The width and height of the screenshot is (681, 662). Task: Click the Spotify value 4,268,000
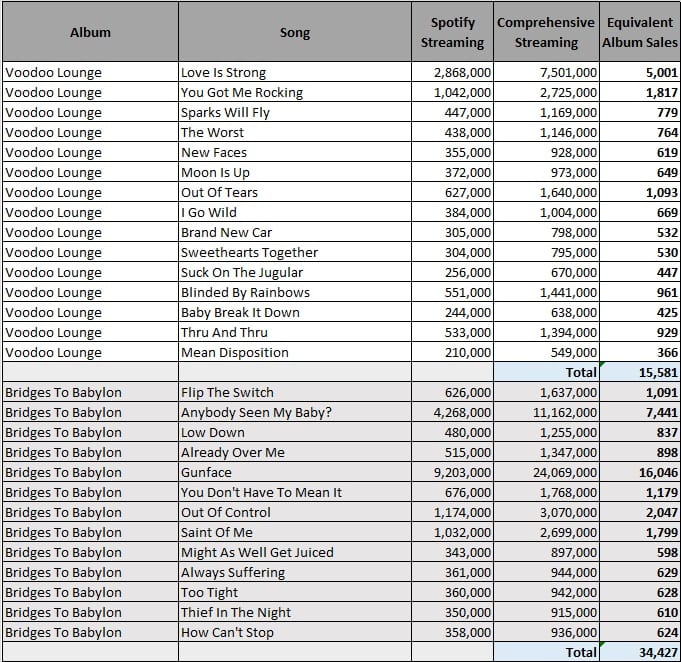pyautogui.click(x=452, y=412)
